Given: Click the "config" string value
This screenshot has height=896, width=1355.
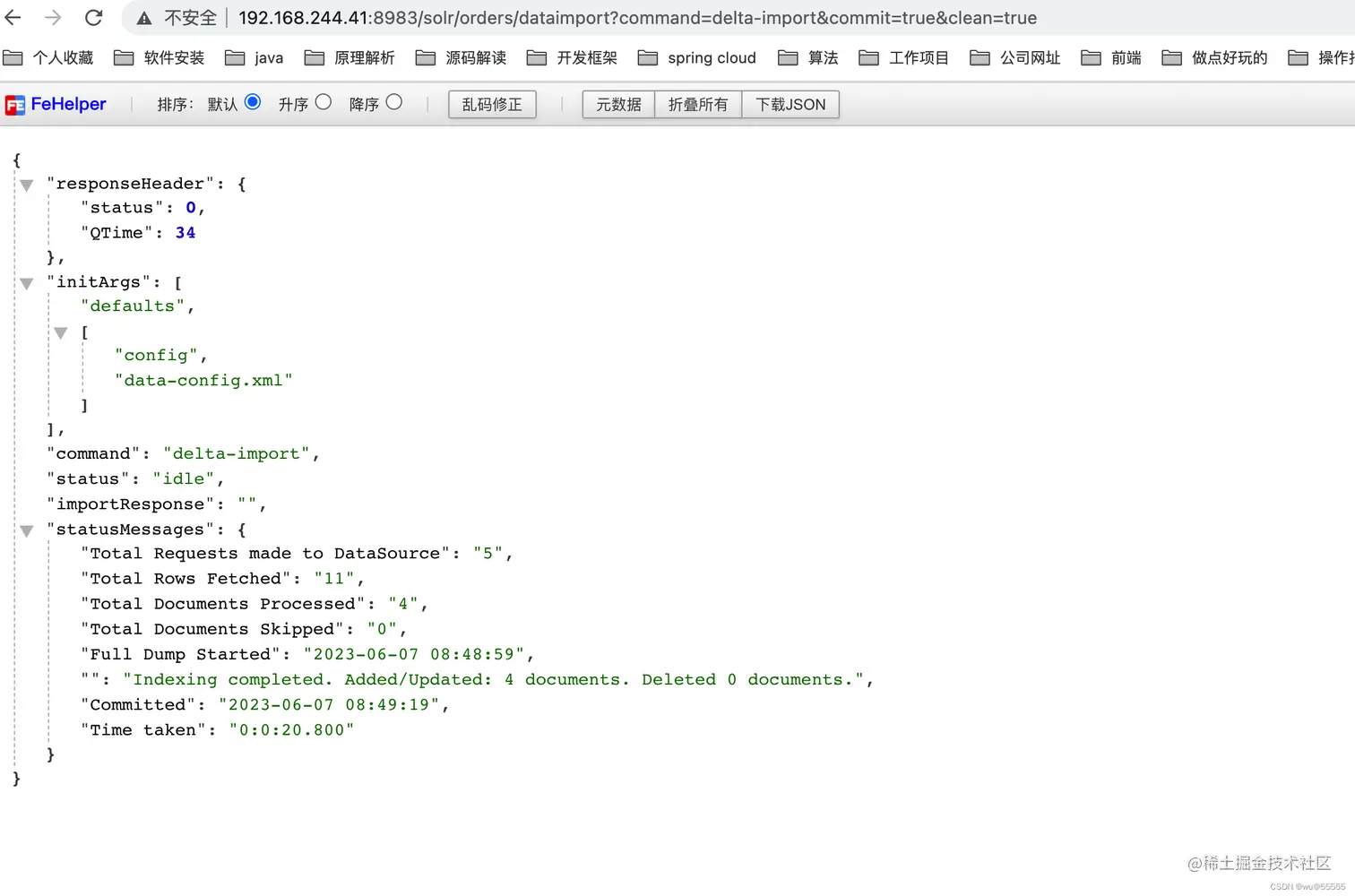Looking at the screenshot, I should click(x=156, y=356).
